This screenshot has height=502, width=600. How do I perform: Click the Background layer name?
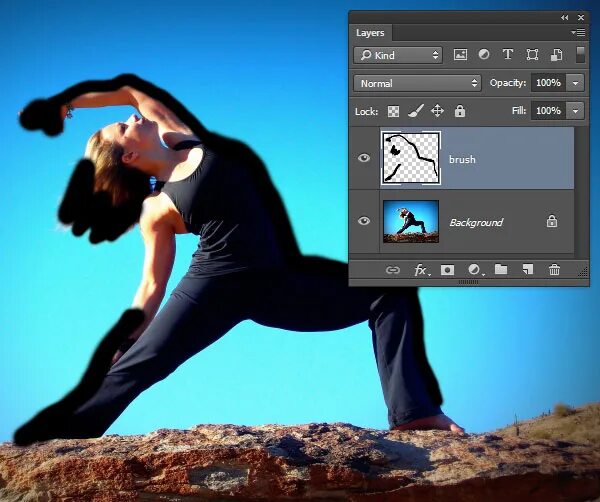click(476, 223)
